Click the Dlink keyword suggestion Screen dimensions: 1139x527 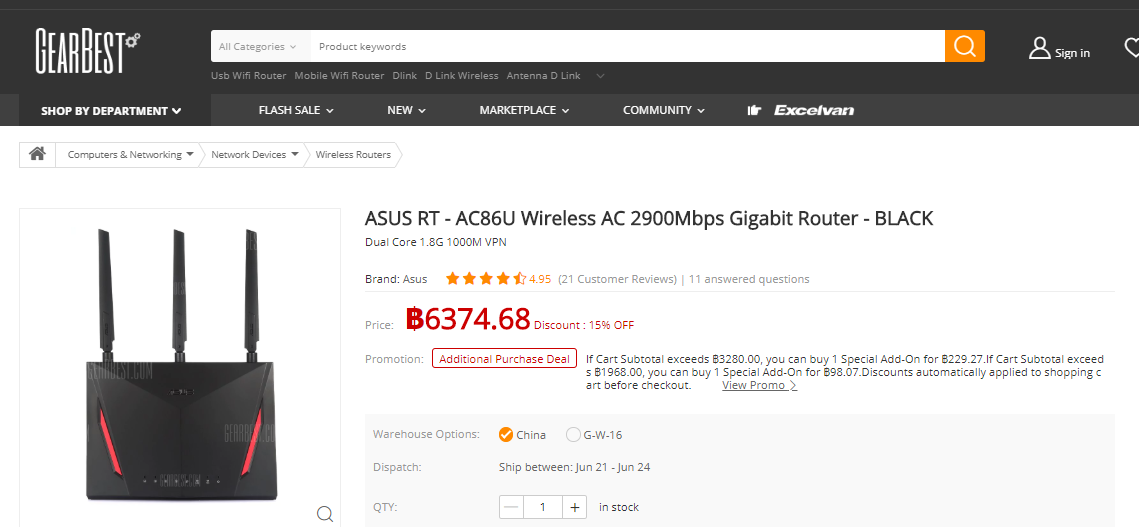click(x=405, y=76)
